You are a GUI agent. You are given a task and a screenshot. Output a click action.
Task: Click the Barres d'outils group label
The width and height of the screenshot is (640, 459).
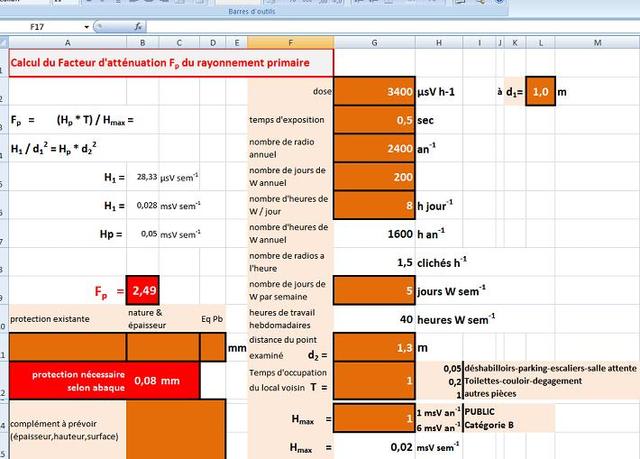pyautogui.click(x=251, y=11)
